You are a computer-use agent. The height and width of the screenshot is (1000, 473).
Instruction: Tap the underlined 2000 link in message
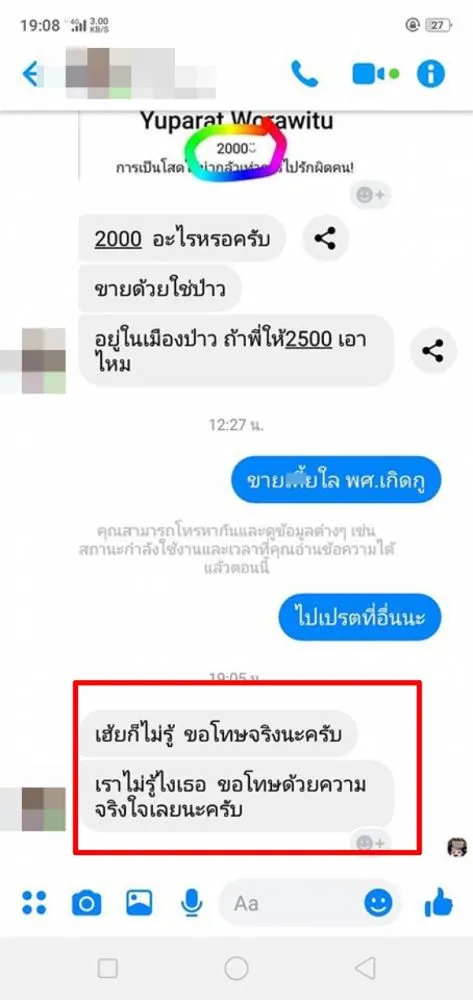pyautogui.click(x=118, y=239)
